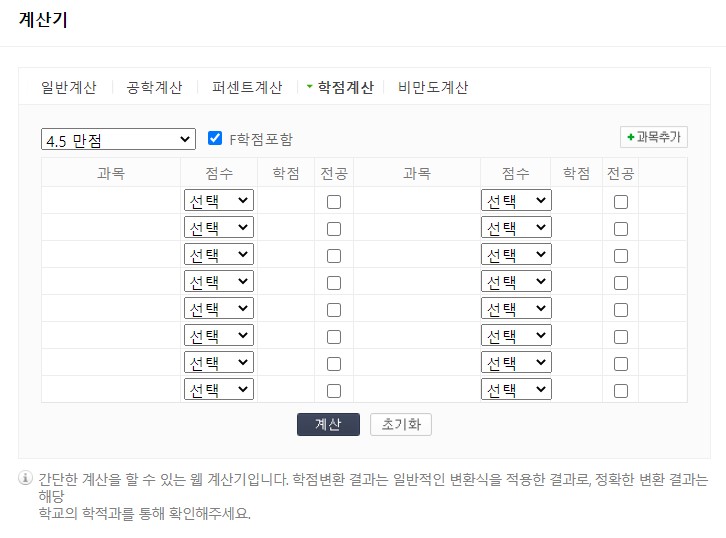Check the fourth-row right 전공 checkbox
This screenshot has height=538, width=726.
[621, 283]
